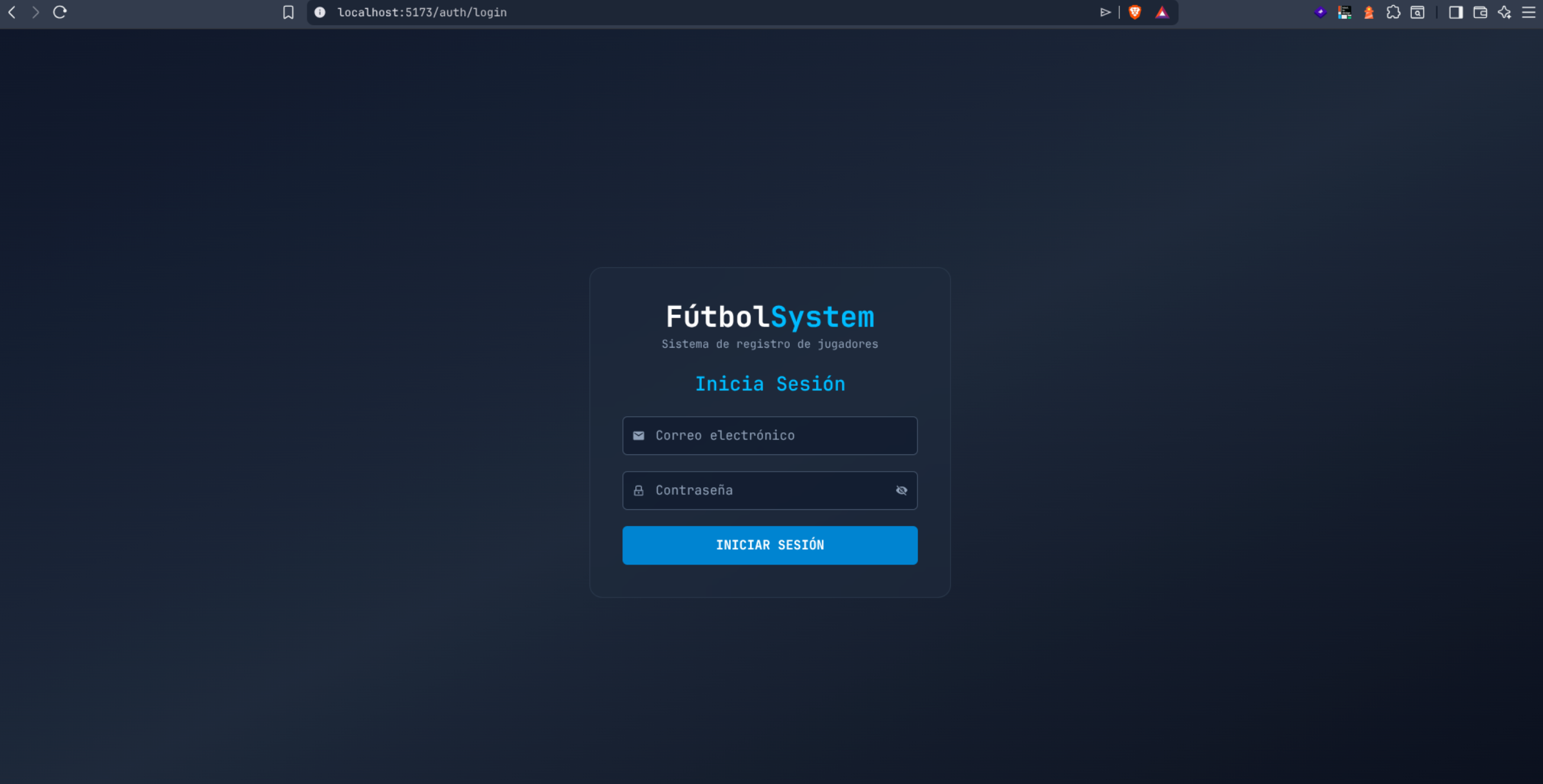Click the INICIAR SESIÓN button

770,545
